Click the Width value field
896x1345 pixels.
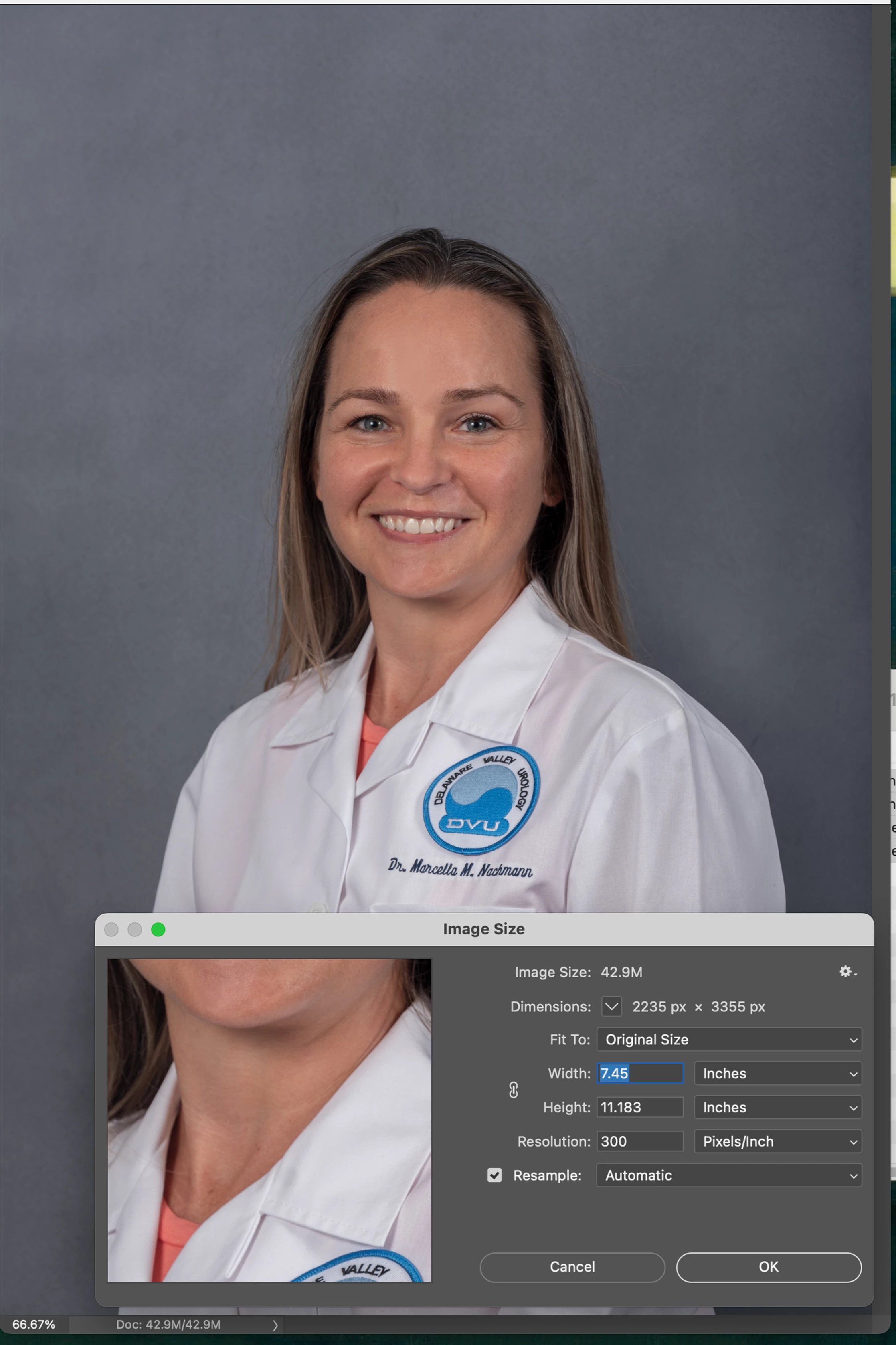(x=639, y=1074)
